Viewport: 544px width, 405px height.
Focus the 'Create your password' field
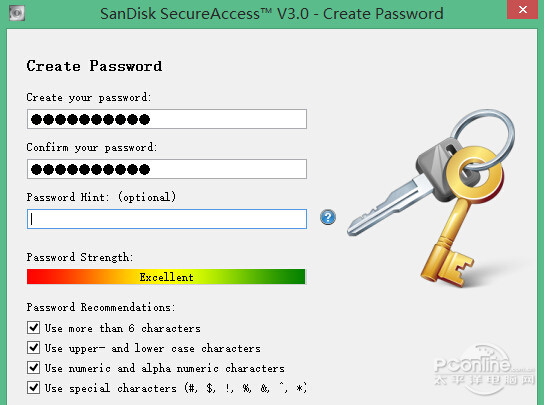click(x=167, y=119)
